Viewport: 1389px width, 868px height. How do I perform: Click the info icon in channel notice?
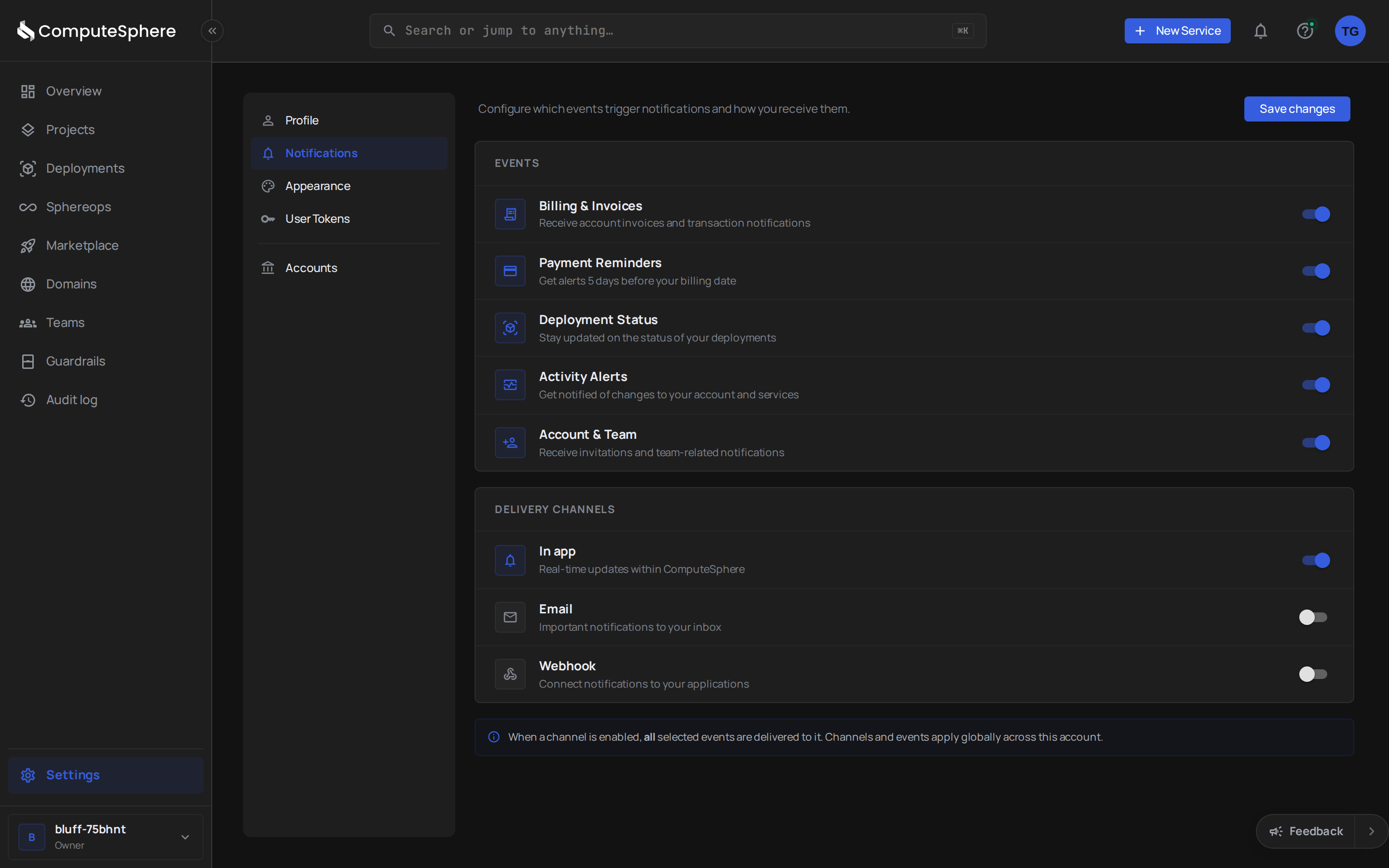tap(493, 737)
